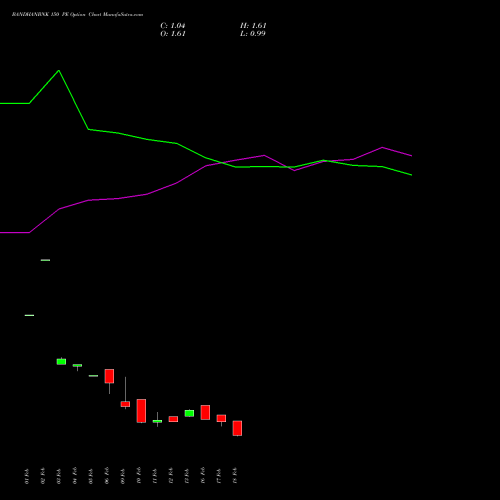Select the low value 'L: 0.99'
This screenshot has width=500, height=500.
coord(253,34)
